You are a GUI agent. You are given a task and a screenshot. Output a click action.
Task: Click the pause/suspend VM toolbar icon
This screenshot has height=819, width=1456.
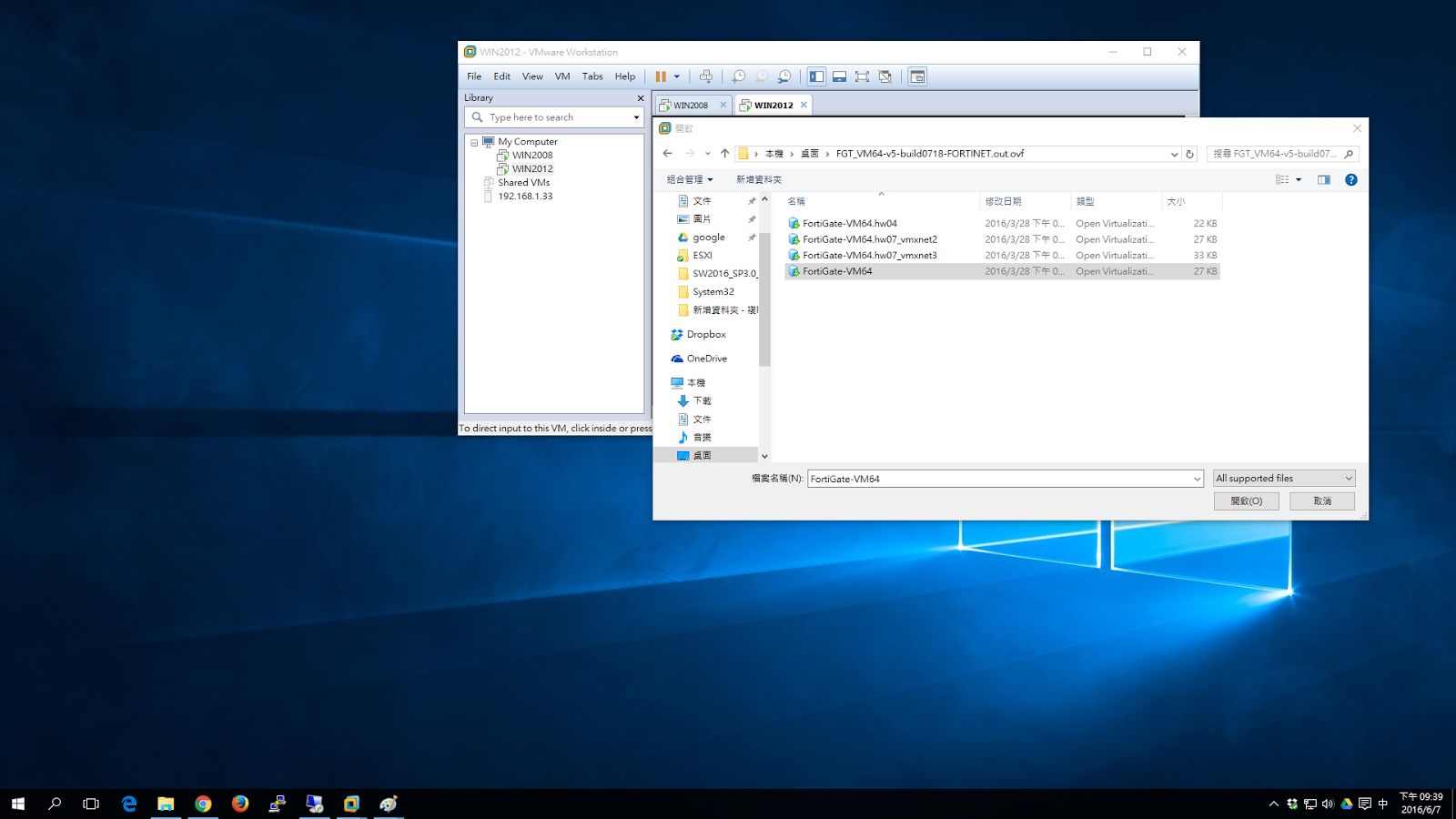(661, 76)
